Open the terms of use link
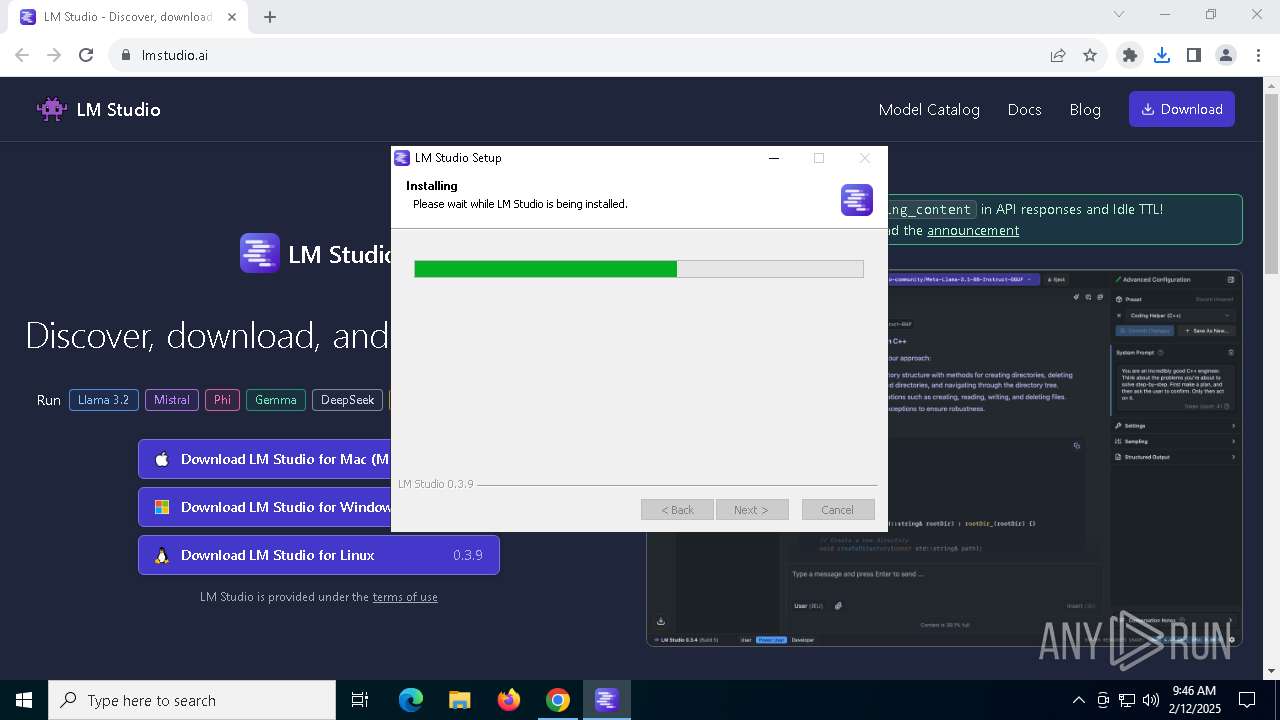 click(x=405, y=597)
